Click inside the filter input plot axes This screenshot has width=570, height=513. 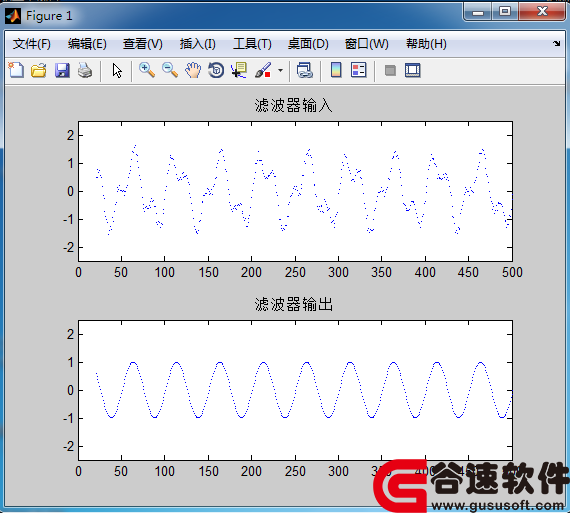[x=295, y=191]
